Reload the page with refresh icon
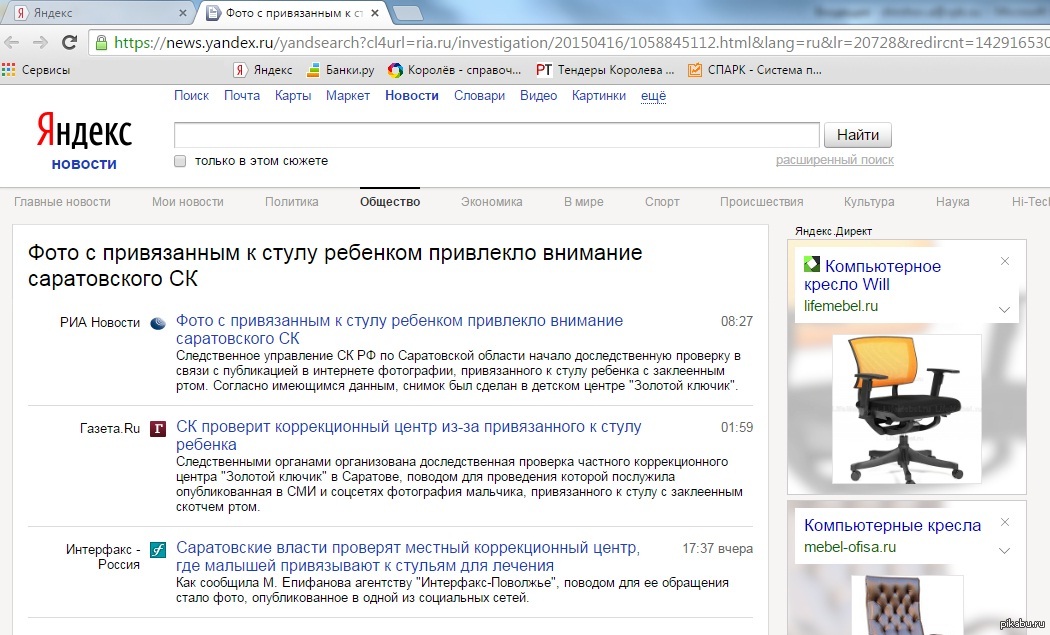Screen dimensions: 1050x635 70,43
